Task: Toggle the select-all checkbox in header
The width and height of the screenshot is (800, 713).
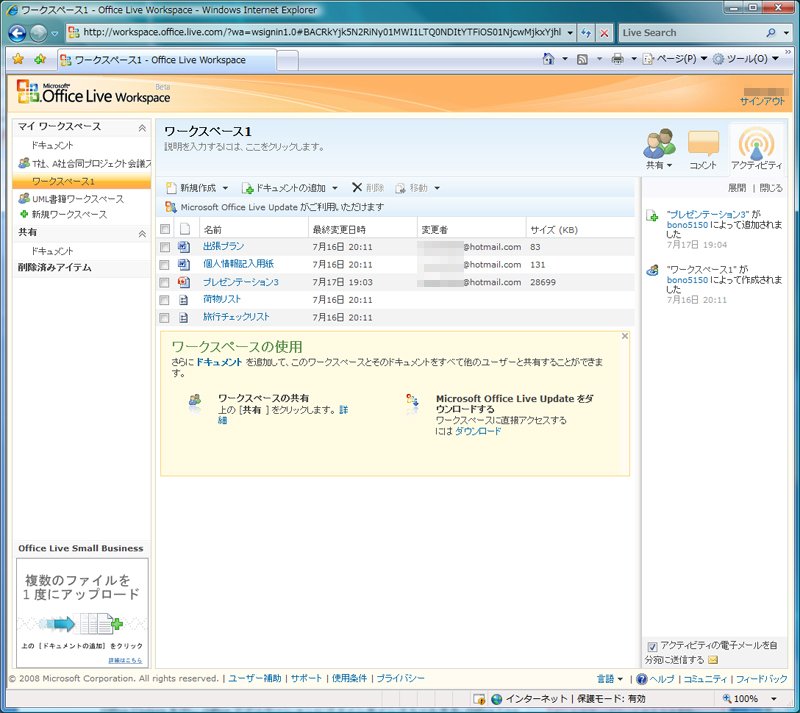Action: (x=165, y=229)
